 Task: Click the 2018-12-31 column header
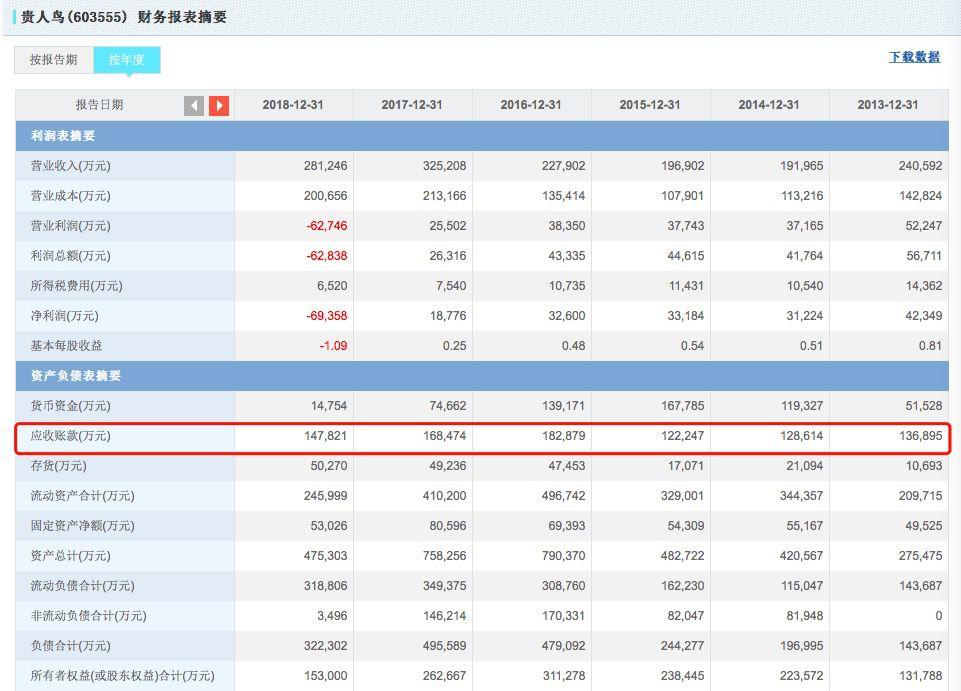point(293,105)
